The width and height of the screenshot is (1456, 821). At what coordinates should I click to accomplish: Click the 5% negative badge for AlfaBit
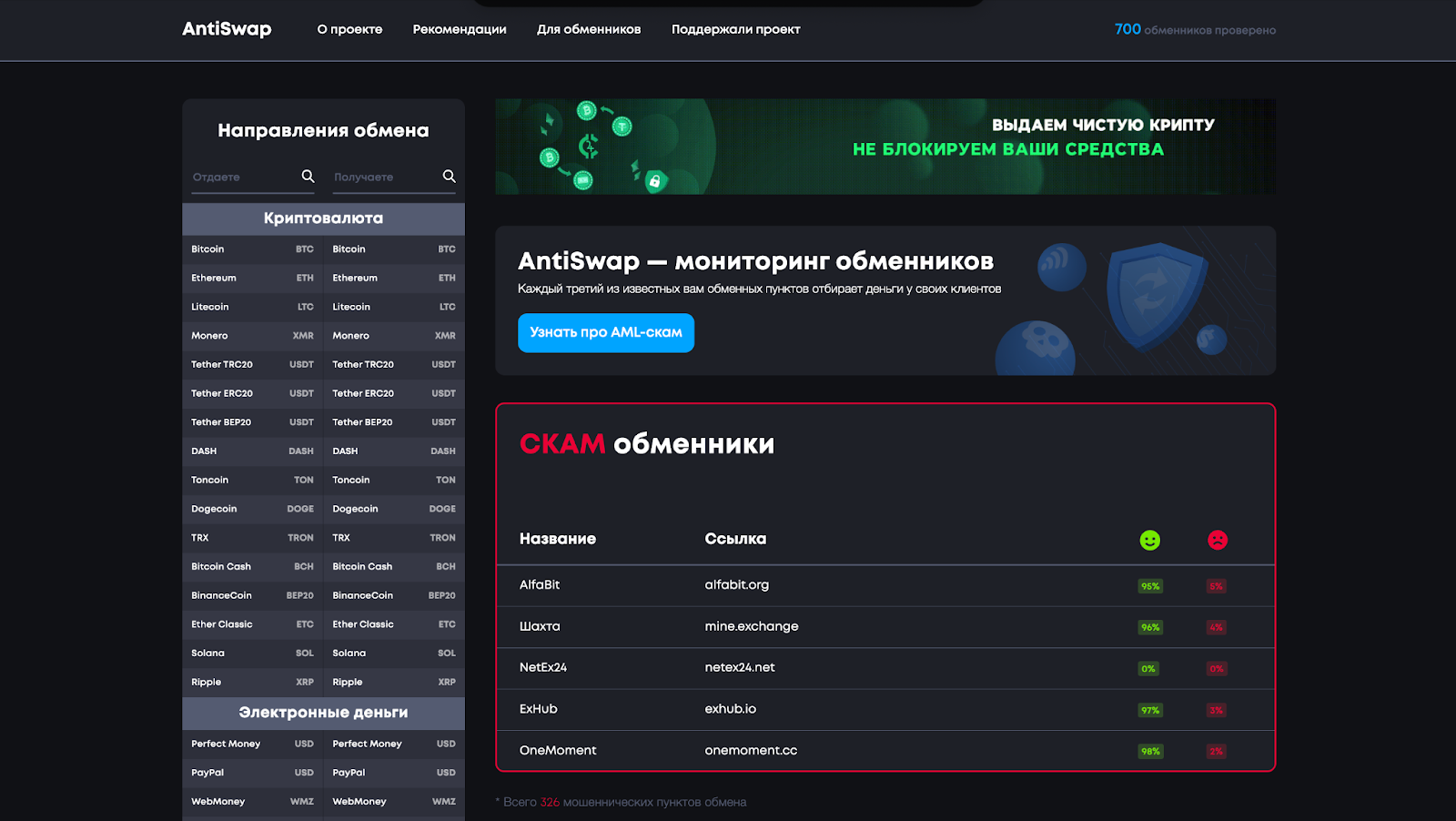1217,586
